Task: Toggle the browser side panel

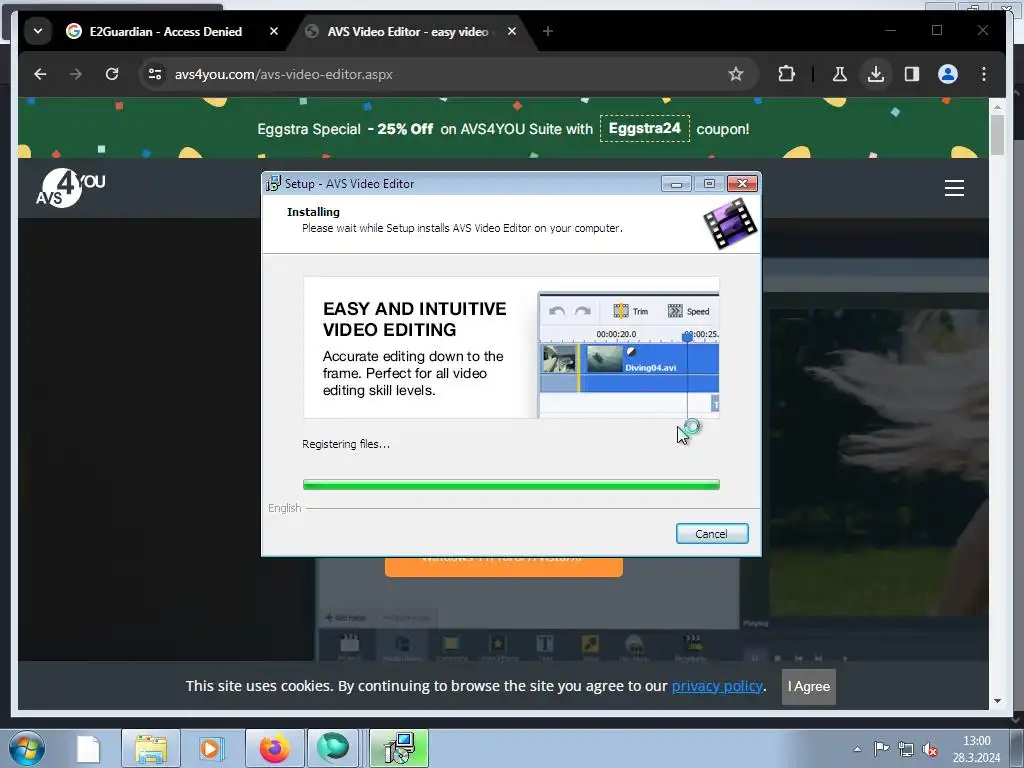Action: click(912, 74)
